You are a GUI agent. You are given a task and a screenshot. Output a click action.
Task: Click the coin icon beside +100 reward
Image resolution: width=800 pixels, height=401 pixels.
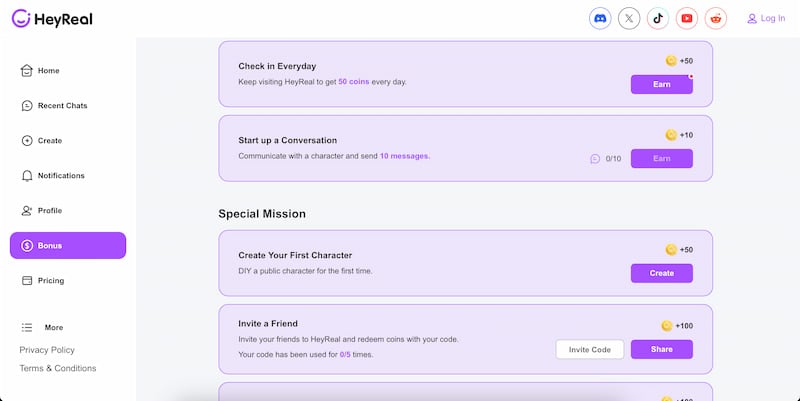pyautogui.click(x=667, y=325)
